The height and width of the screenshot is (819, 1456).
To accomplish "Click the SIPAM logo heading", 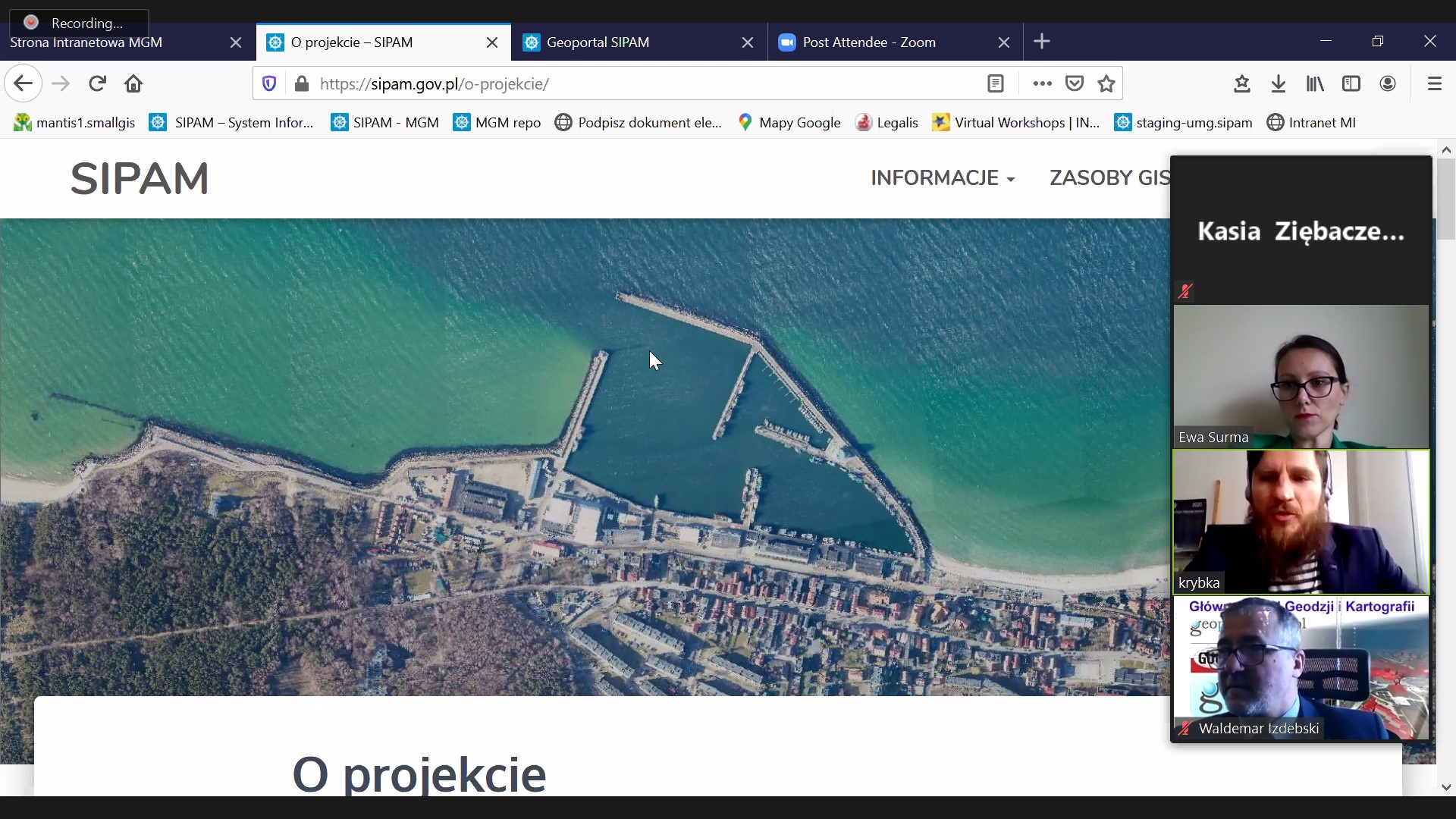I will (140, 179).
